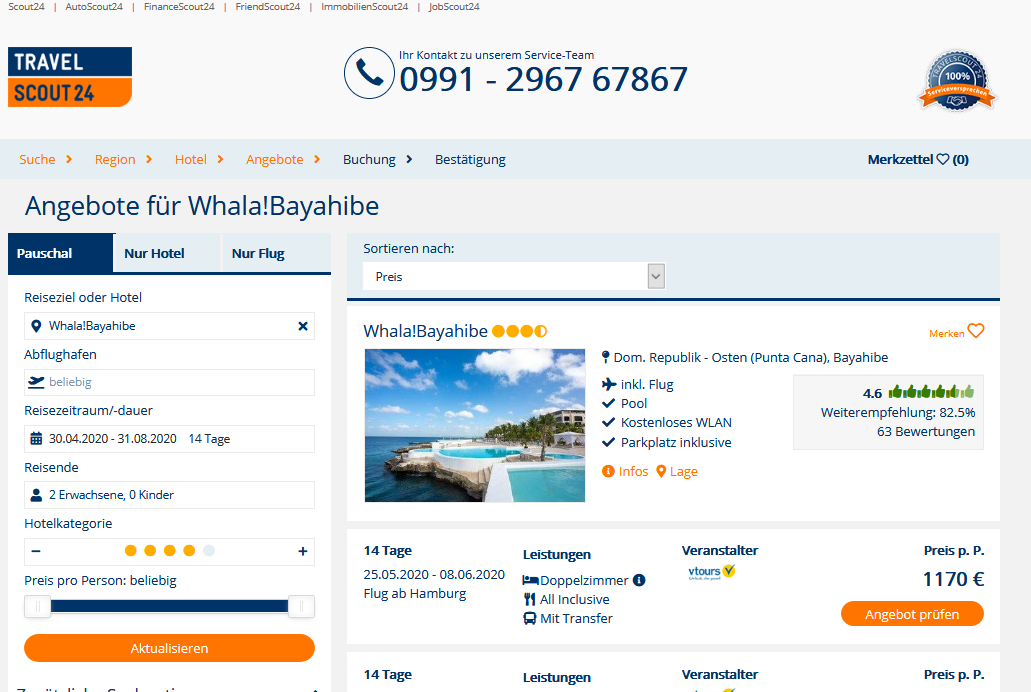Open the Reisezeitraum date range field

(170, 439)
